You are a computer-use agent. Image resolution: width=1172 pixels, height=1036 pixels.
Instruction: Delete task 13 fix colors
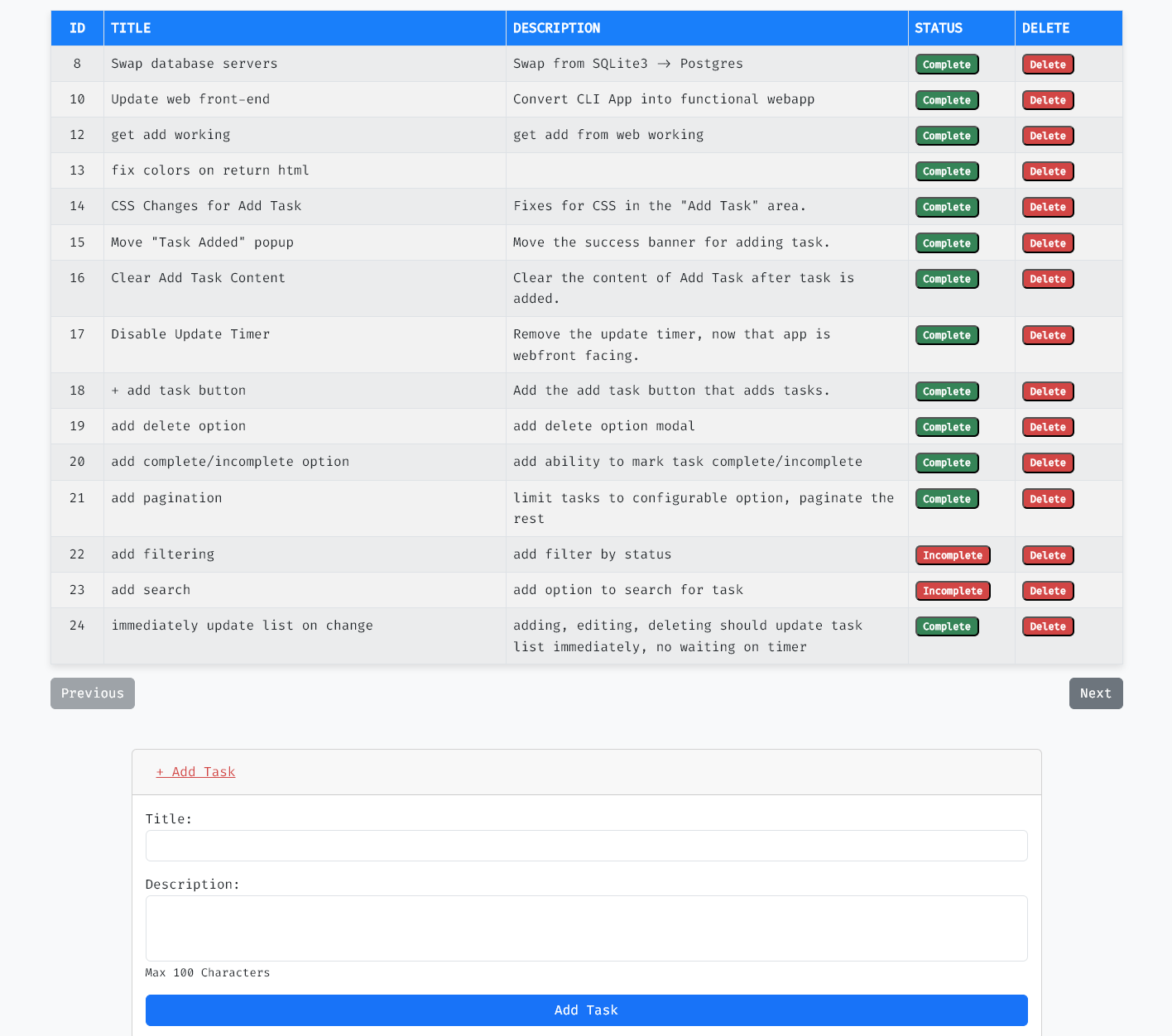click(1048, 171)
